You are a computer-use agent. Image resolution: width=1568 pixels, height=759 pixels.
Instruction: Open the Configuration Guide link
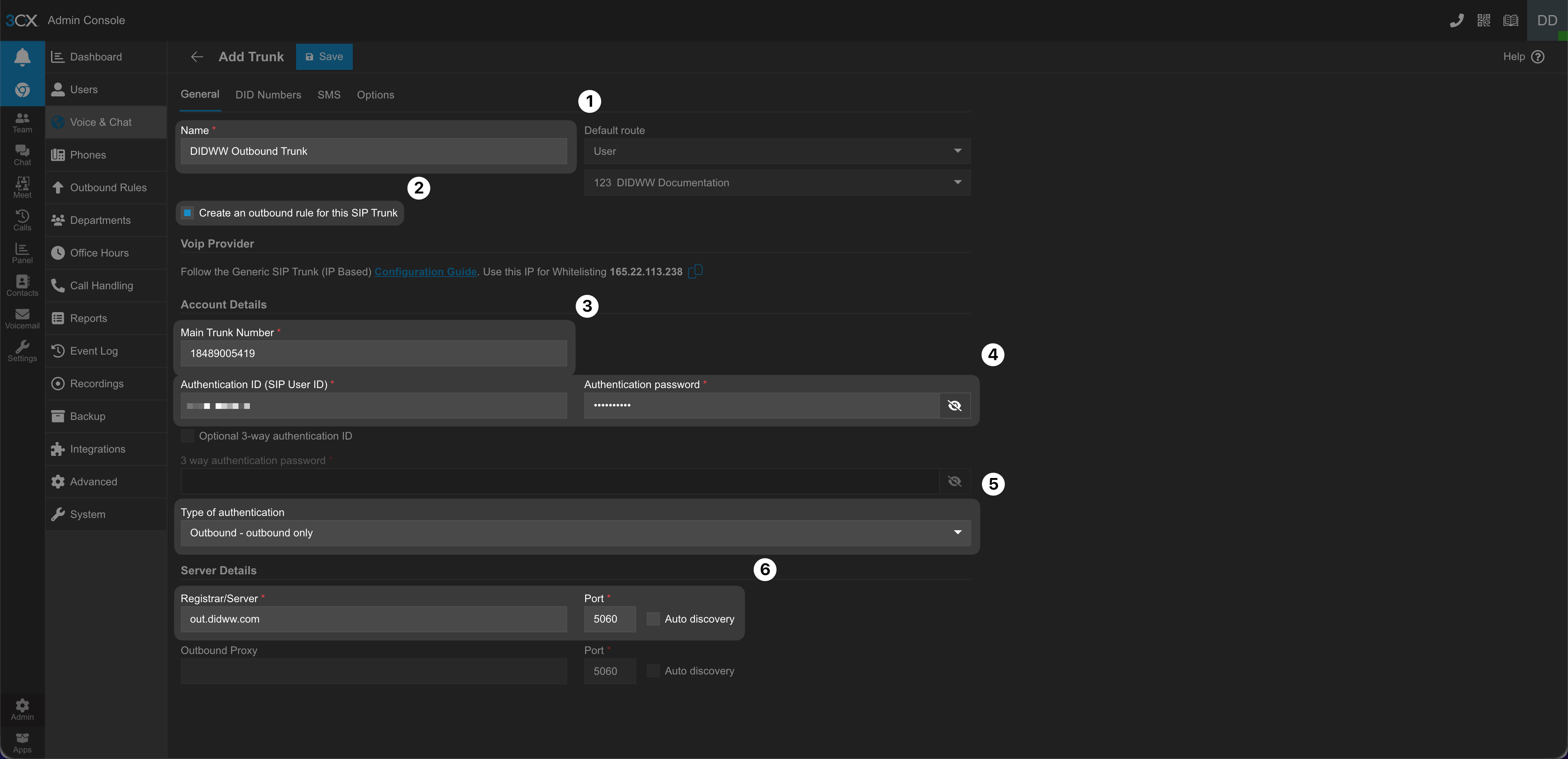point(425,272)
